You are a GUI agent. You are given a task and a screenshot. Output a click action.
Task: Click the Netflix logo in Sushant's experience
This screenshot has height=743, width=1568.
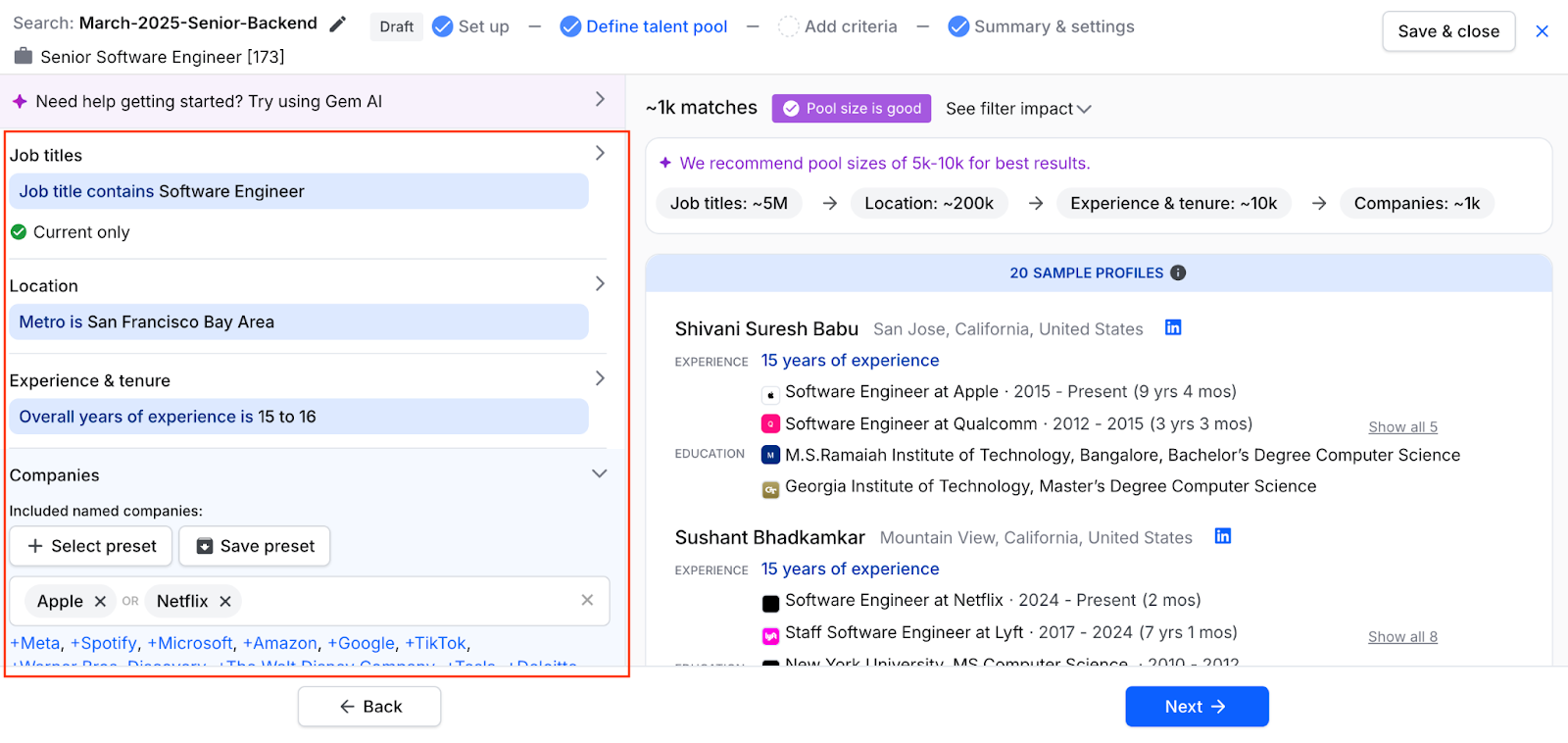(770, 603)
